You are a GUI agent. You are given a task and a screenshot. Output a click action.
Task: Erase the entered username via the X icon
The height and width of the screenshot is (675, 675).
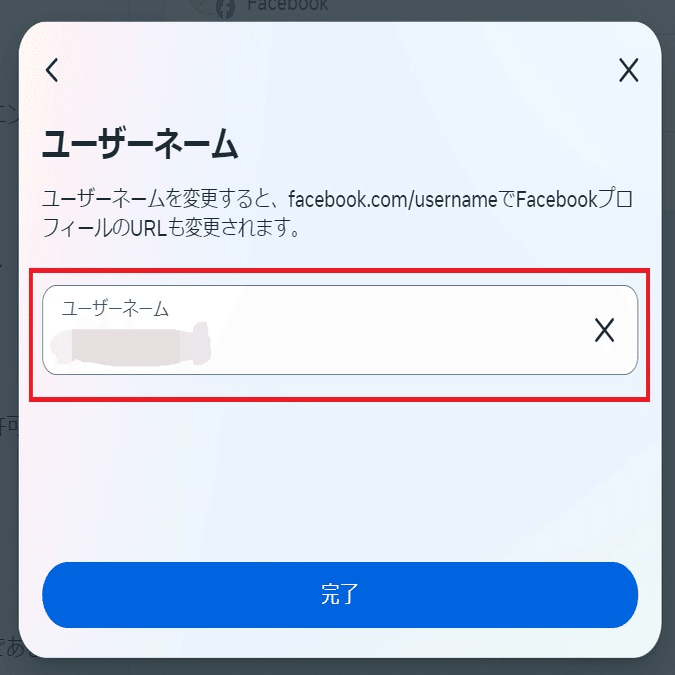pos(604,330)
